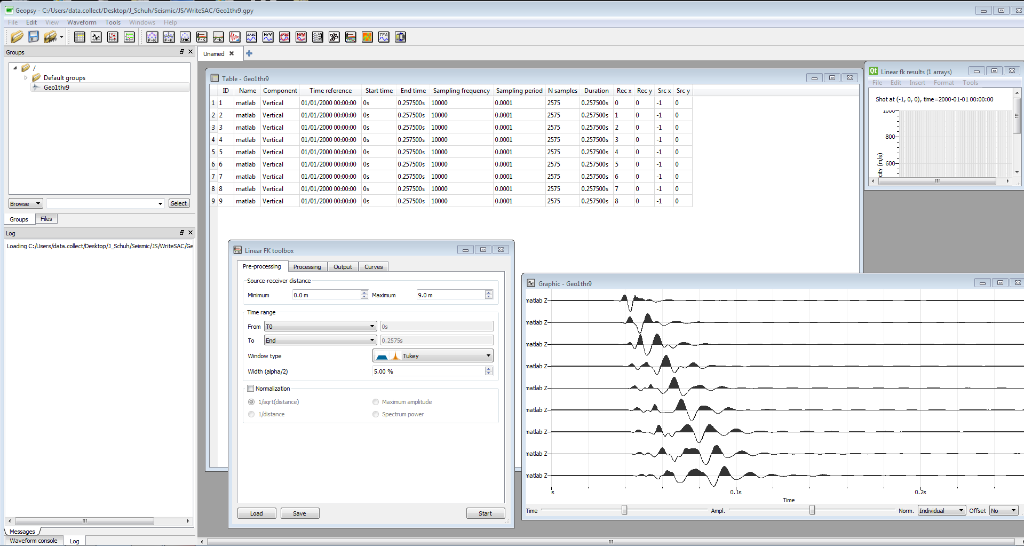Image resolution: width=1024 pixels, height=546 pixels.
Task: Select the Maximum amplitude radio option
Action: [x=376, y=401]
